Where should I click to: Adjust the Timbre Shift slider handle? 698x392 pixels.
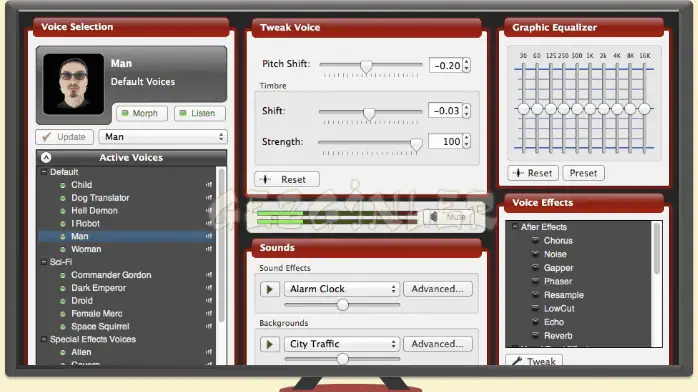point(369,113)
